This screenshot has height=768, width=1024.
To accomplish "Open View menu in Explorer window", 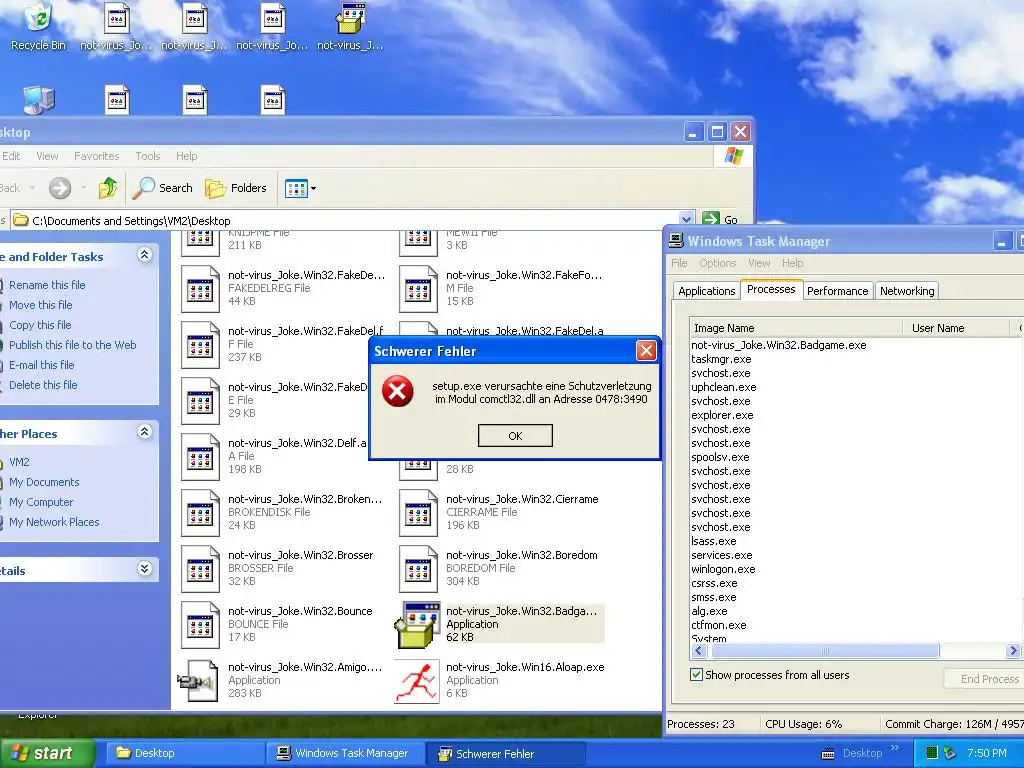I will click(x=47, y=156).
